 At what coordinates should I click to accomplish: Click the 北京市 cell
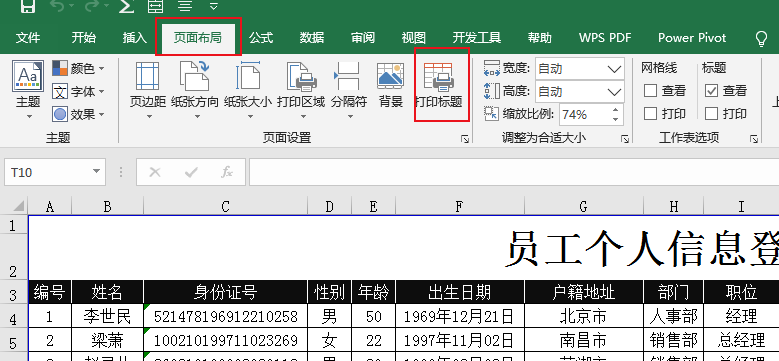click(x=584, y=316)
